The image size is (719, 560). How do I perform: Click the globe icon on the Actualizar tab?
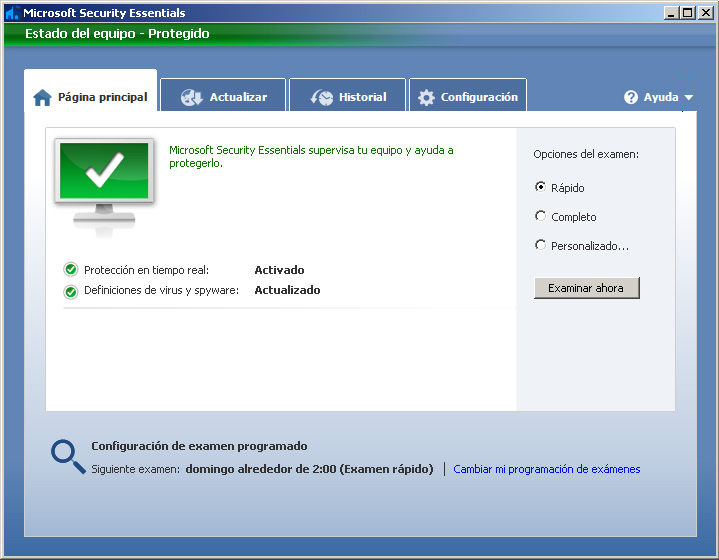coord(192,97)
